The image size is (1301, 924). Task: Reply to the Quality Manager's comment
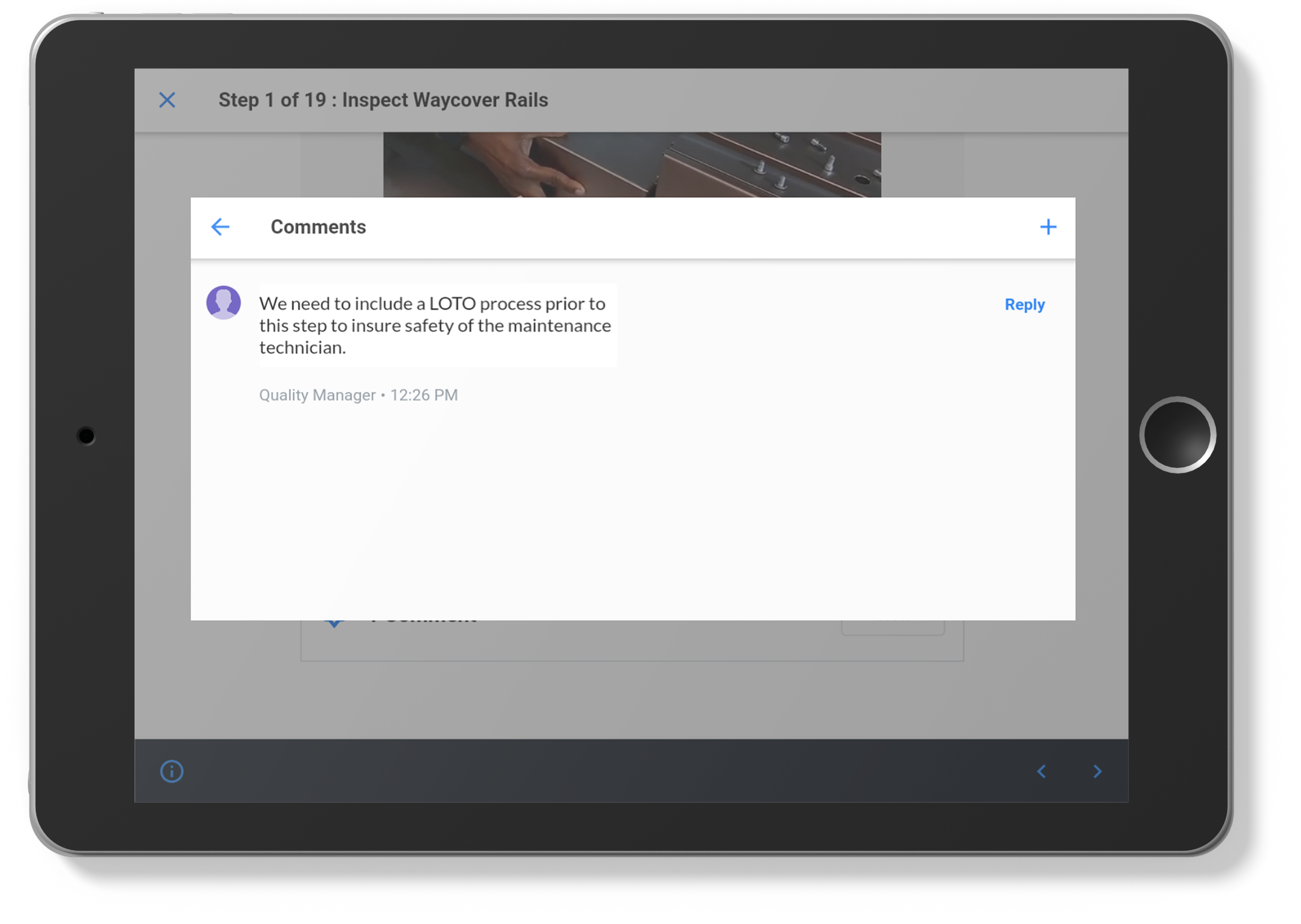tap(1024, 305)
